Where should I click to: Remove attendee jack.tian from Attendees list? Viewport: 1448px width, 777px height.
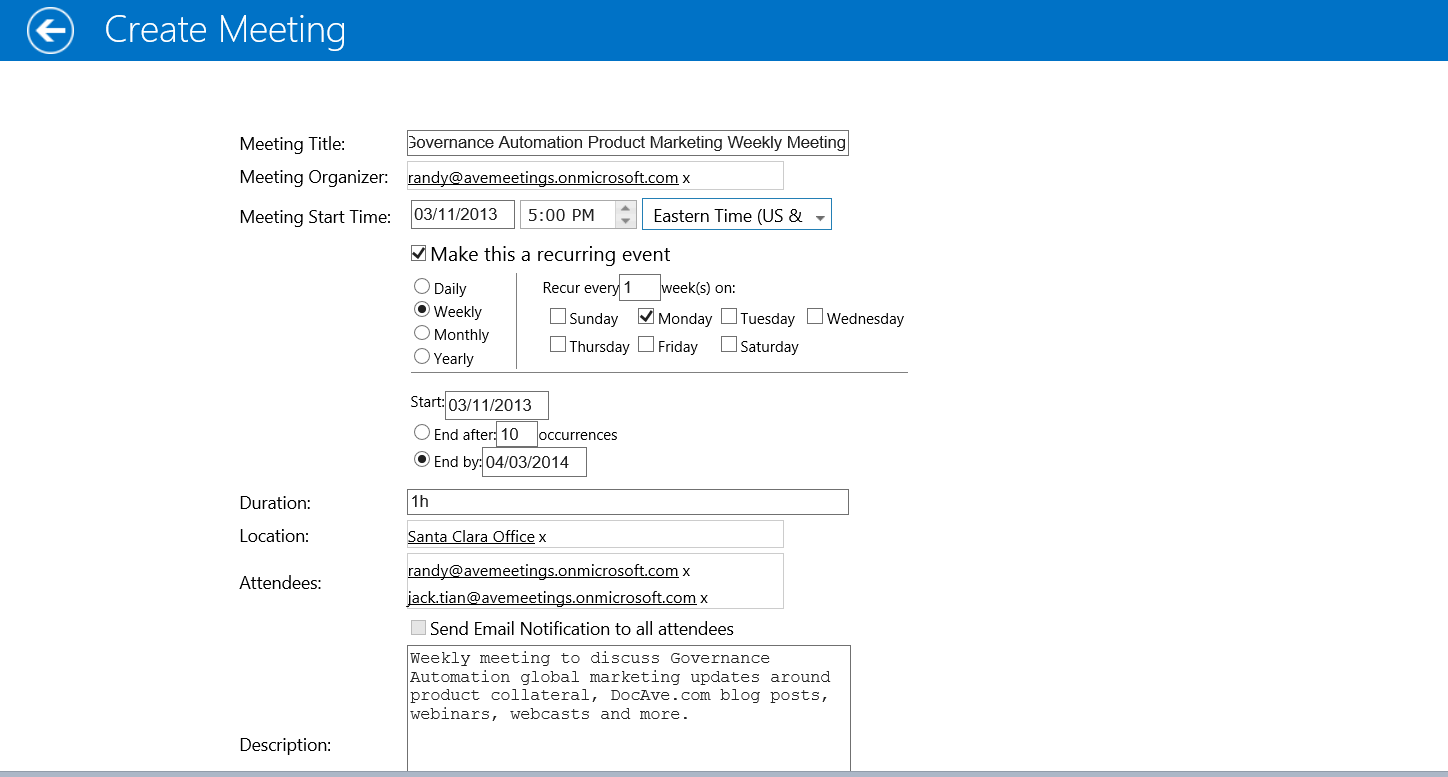pos(704,599)
